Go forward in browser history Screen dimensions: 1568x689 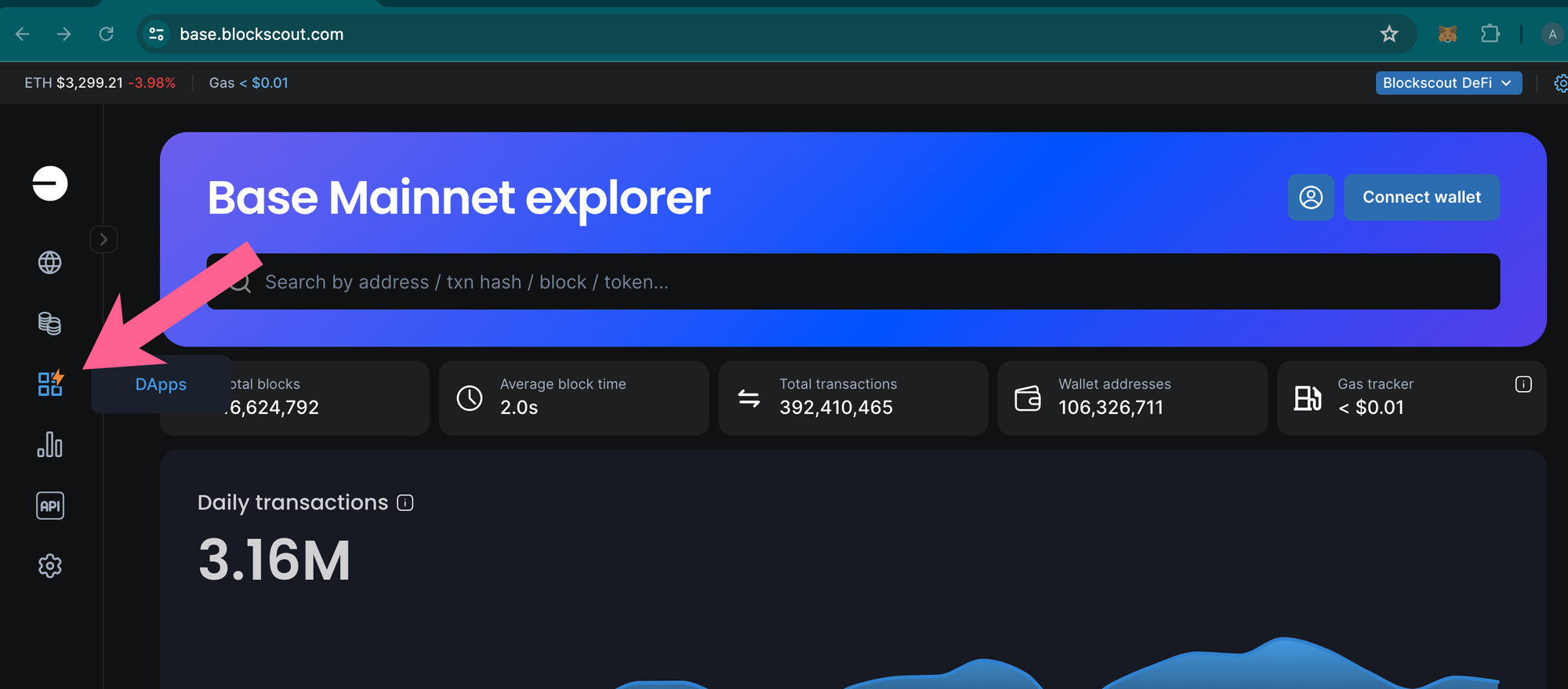(64, 34)
